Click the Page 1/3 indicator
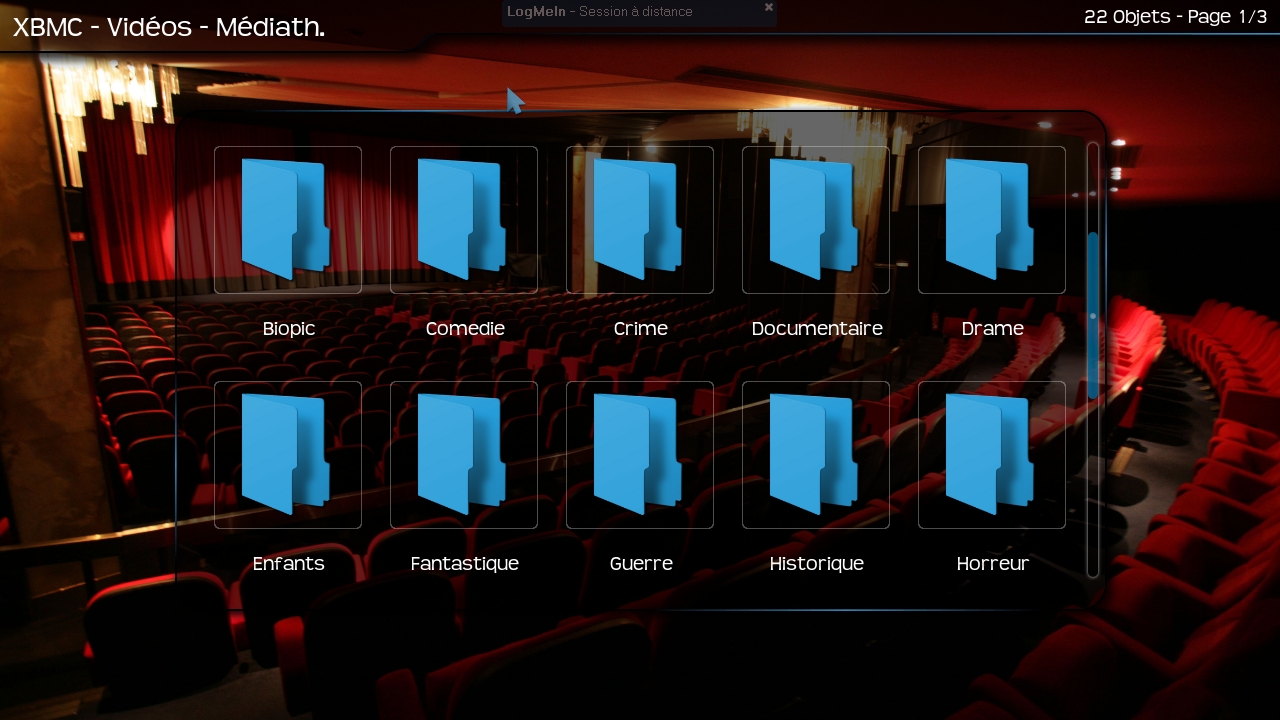This screenshot has height=720, width=1280. 1227,17
